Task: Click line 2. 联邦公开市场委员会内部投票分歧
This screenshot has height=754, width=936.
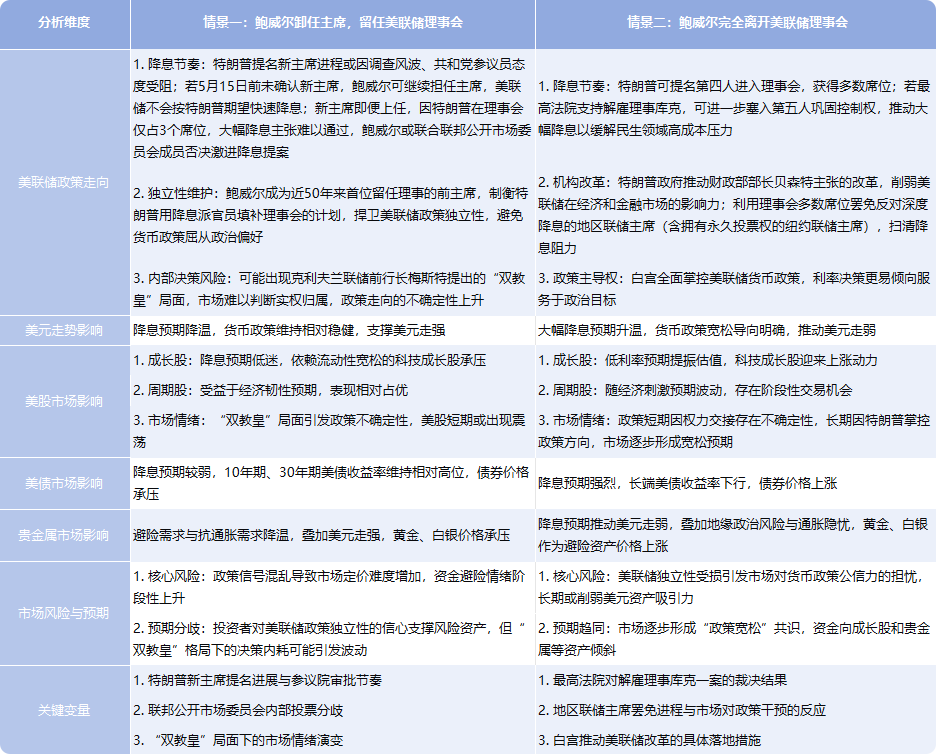Action: (238, 710)
